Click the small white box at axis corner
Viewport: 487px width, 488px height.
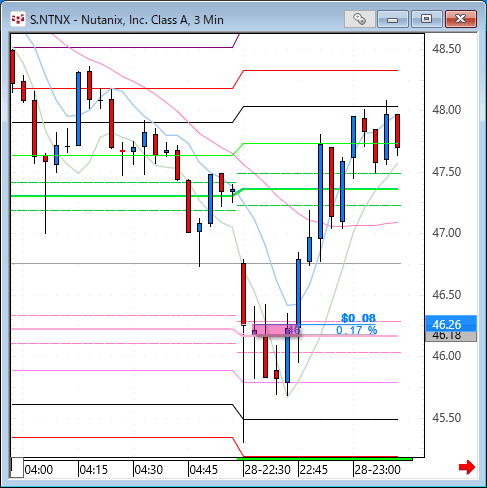click(17, 468)
